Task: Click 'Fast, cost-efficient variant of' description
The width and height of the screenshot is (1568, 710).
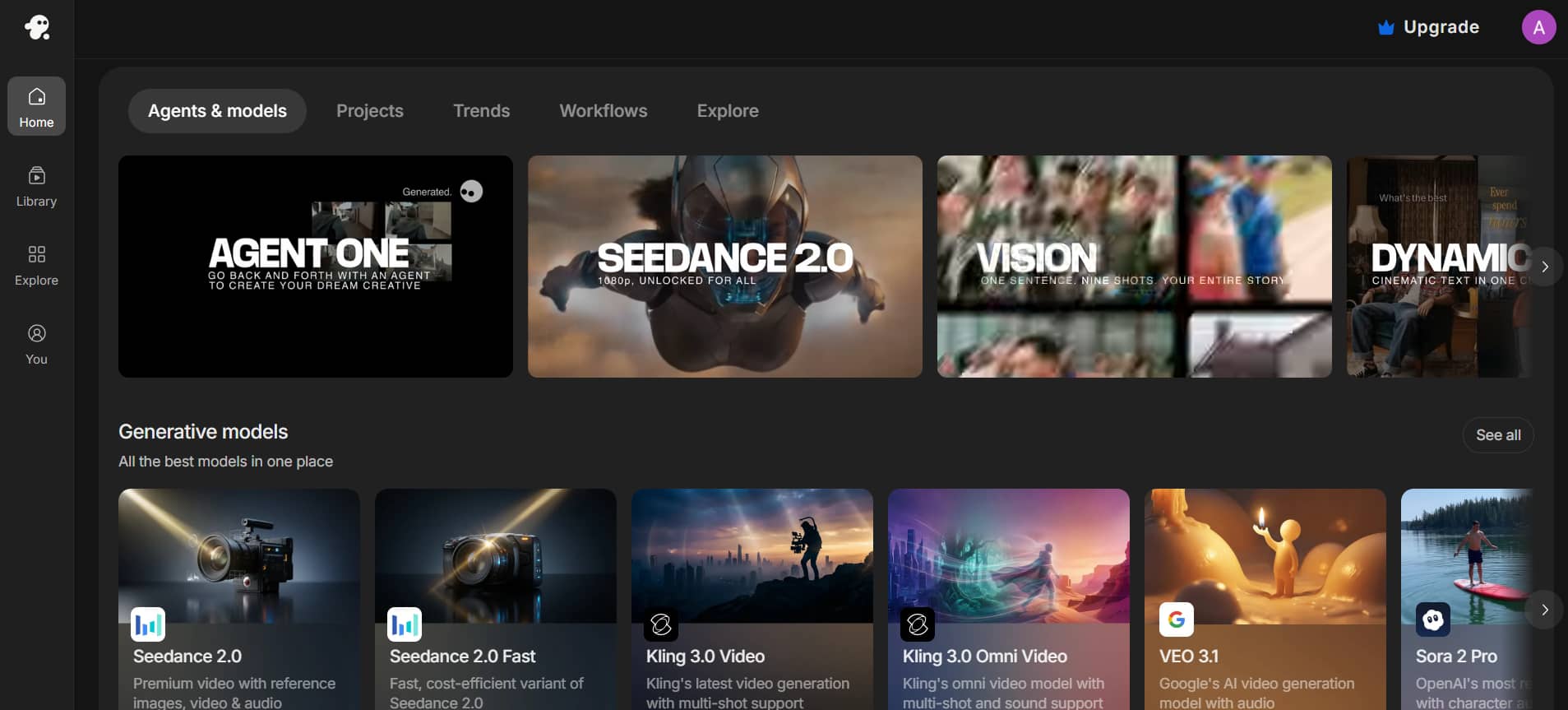Action: coord(487,684)
